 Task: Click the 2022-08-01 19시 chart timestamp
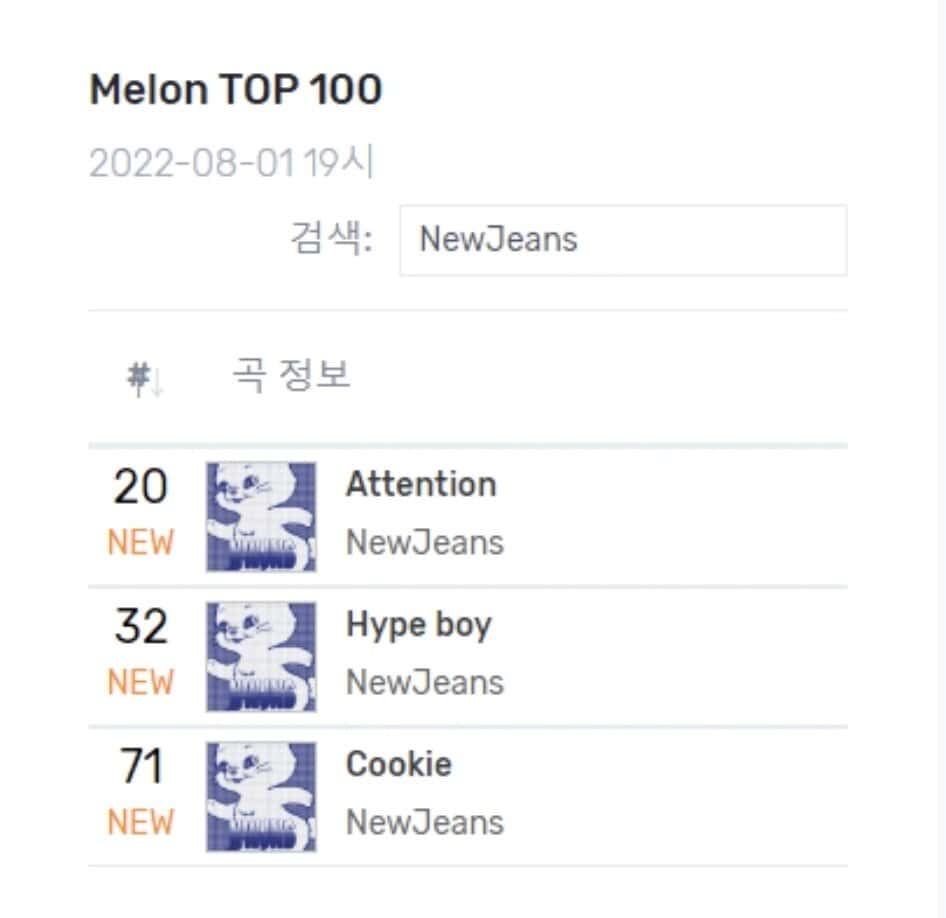pos(231,163)
